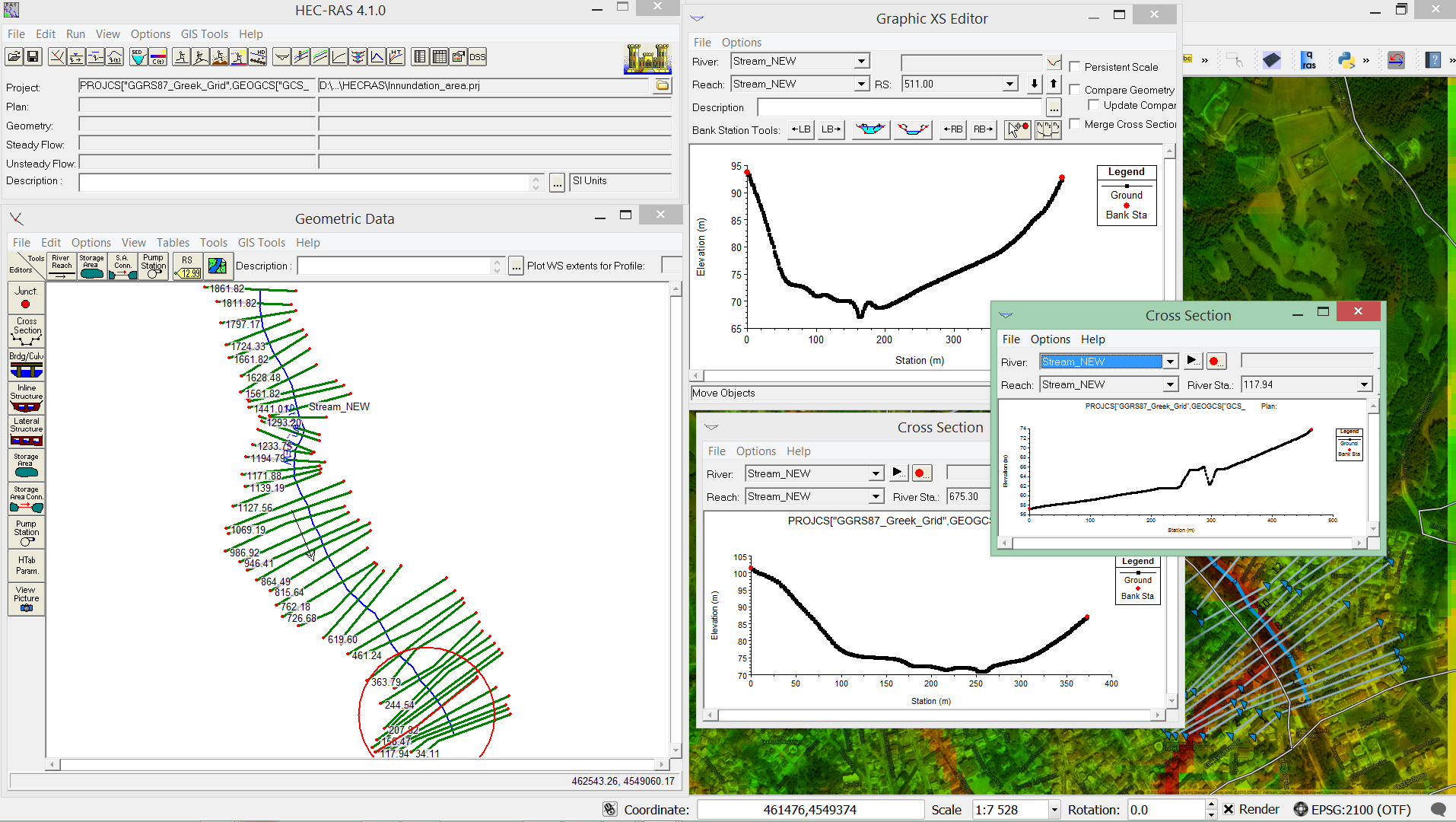Go to downstream river station arrow
This screenshot has height=822, width=1456.
(x=1034, y=84)
